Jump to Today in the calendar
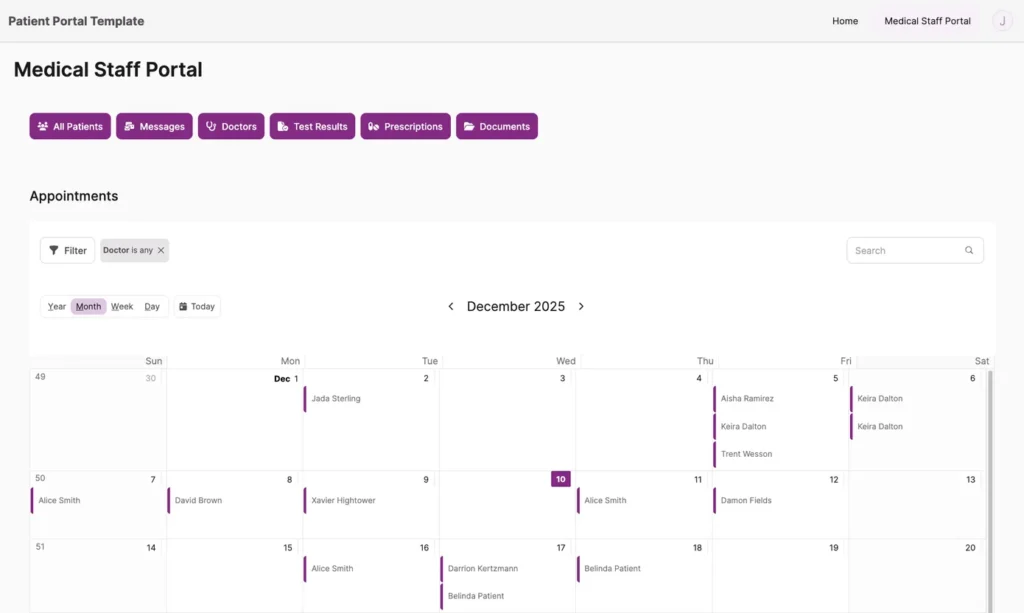The width and height of the screenshot is (1024, 613). (x=197, y=307)
